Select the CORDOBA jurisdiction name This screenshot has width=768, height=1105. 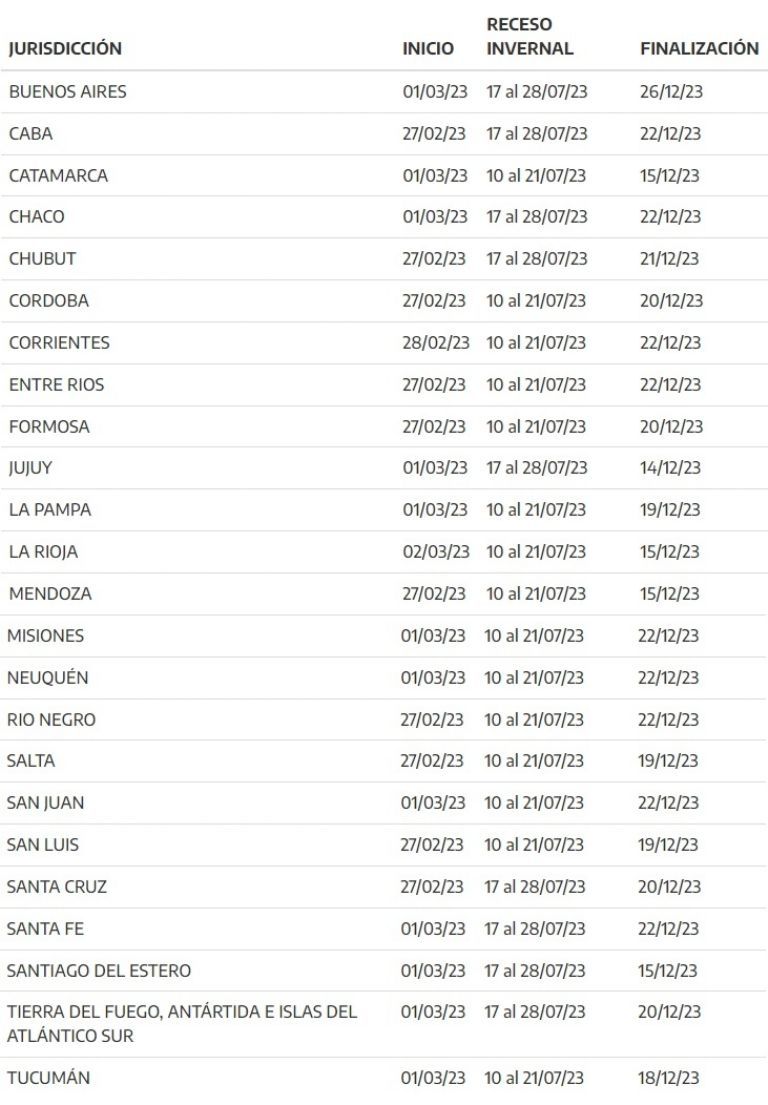[x=49, y=301]
